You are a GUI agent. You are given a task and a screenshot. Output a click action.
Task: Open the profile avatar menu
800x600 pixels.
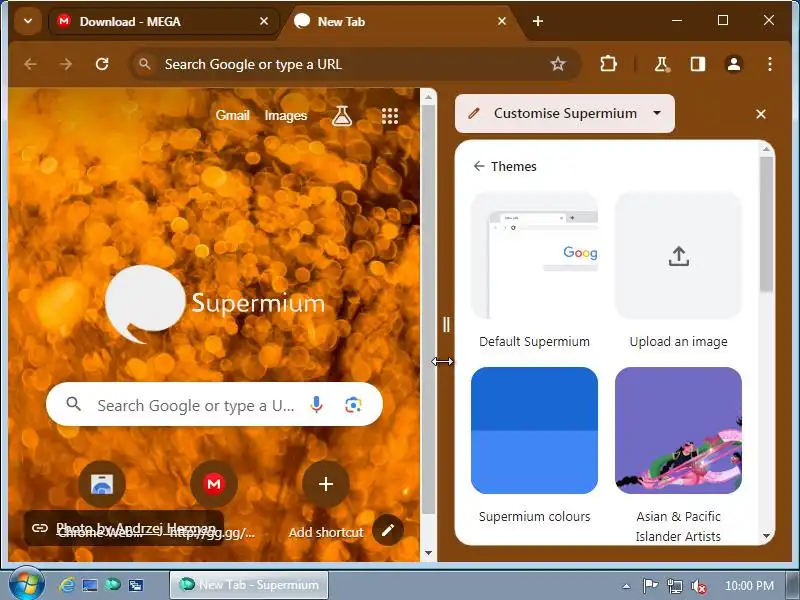[x=734, y=64]
